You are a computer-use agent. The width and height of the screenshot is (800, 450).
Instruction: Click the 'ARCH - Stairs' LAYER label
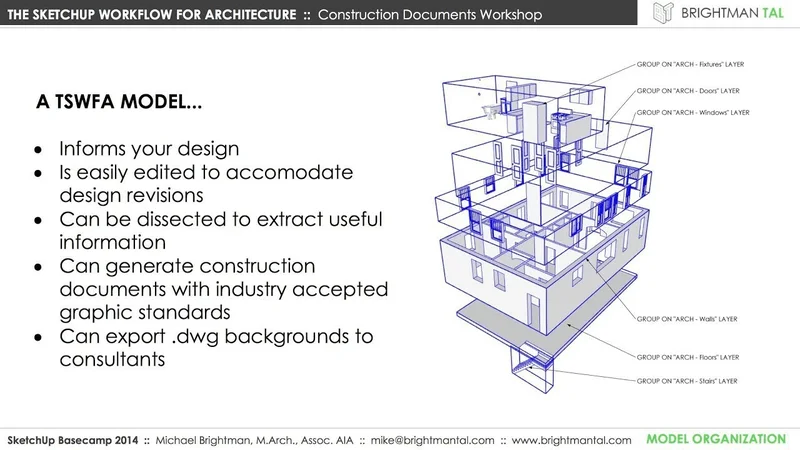[687, 381]
